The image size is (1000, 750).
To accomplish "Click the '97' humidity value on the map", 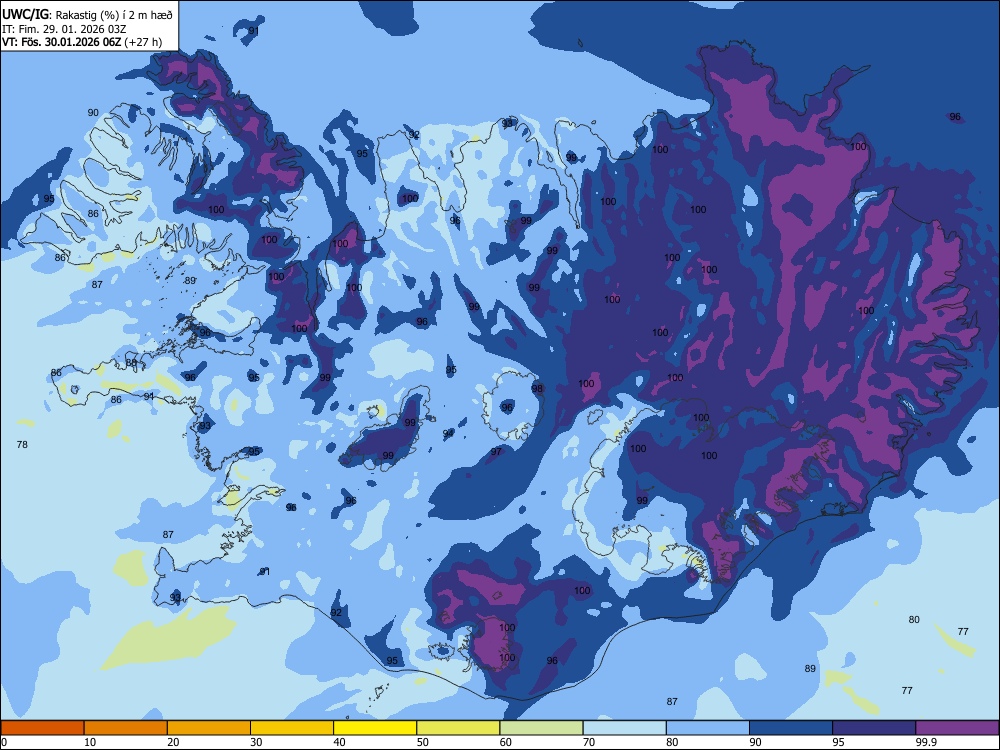I will click(496, 452).
